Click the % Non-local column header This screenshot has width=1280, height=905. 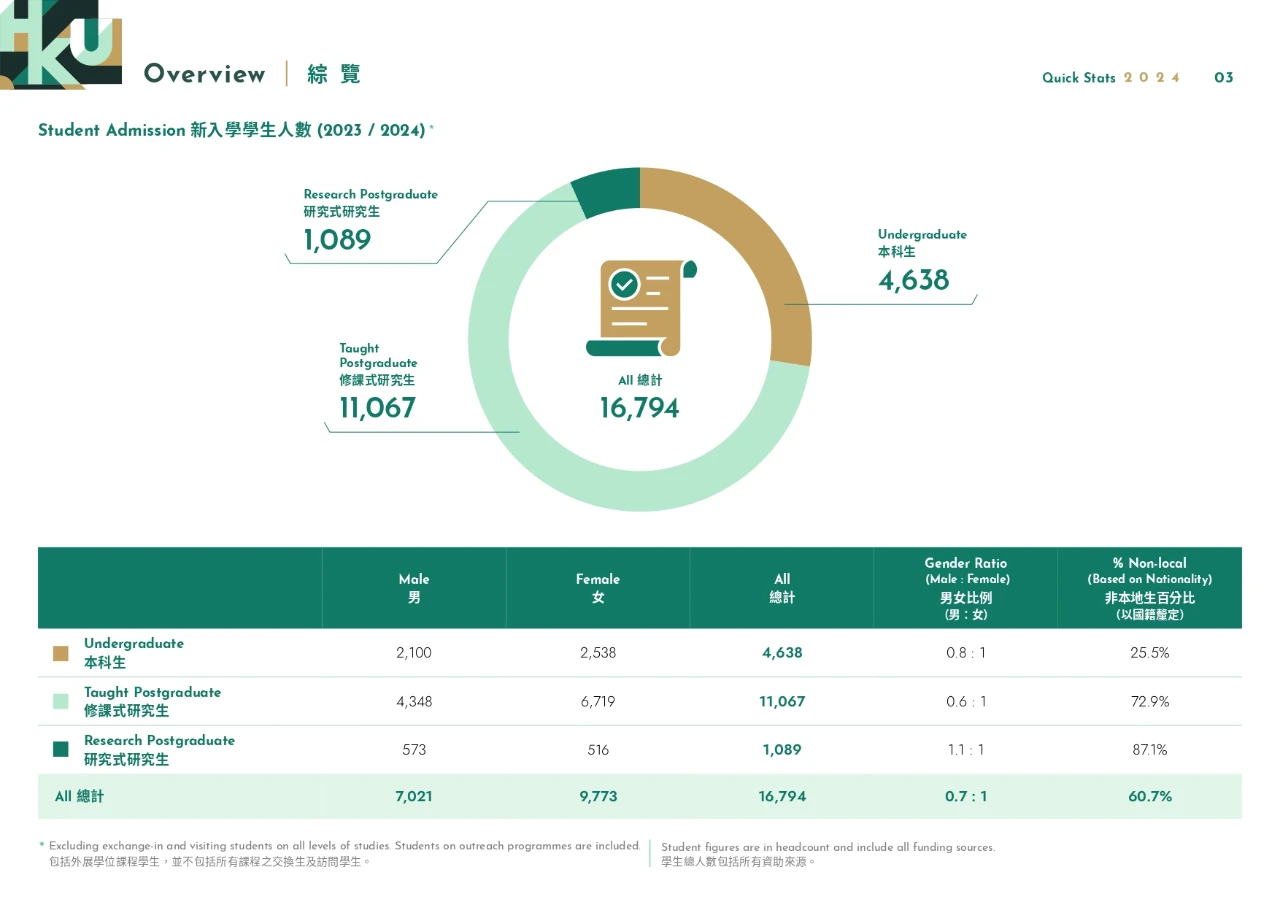coord(1149,588)
